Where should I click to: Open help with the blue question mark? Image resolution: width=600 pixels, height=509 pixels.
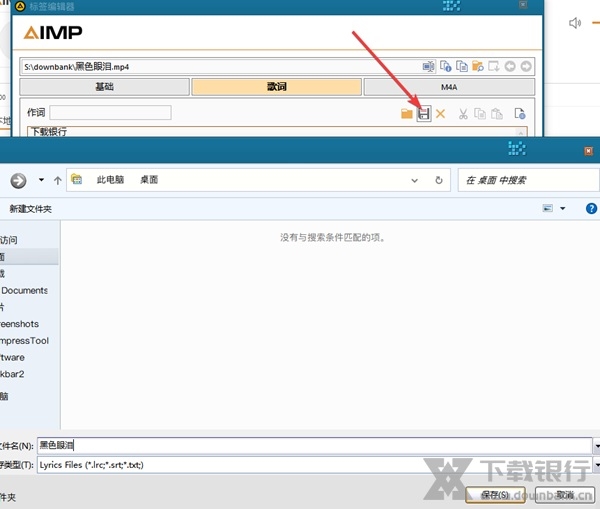point(591,209)
